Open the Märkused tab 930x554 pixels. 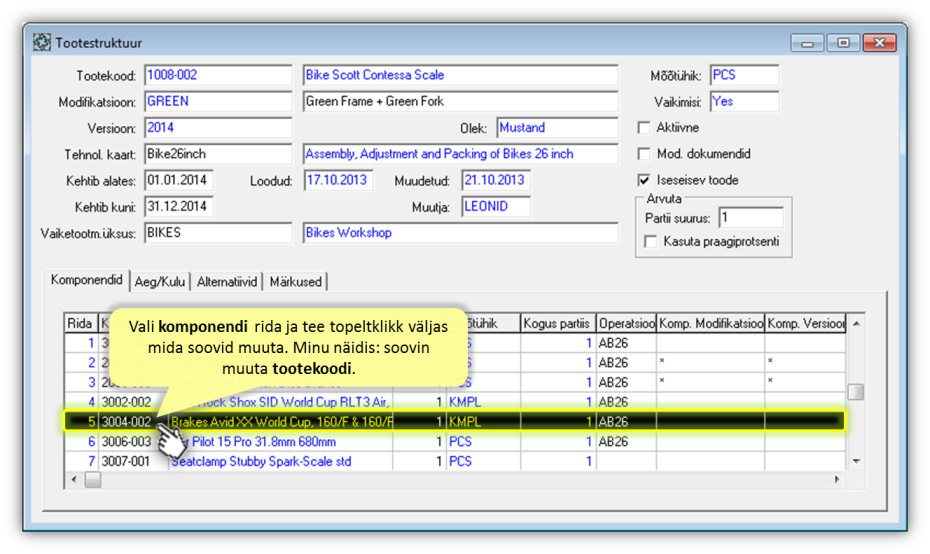295,282
